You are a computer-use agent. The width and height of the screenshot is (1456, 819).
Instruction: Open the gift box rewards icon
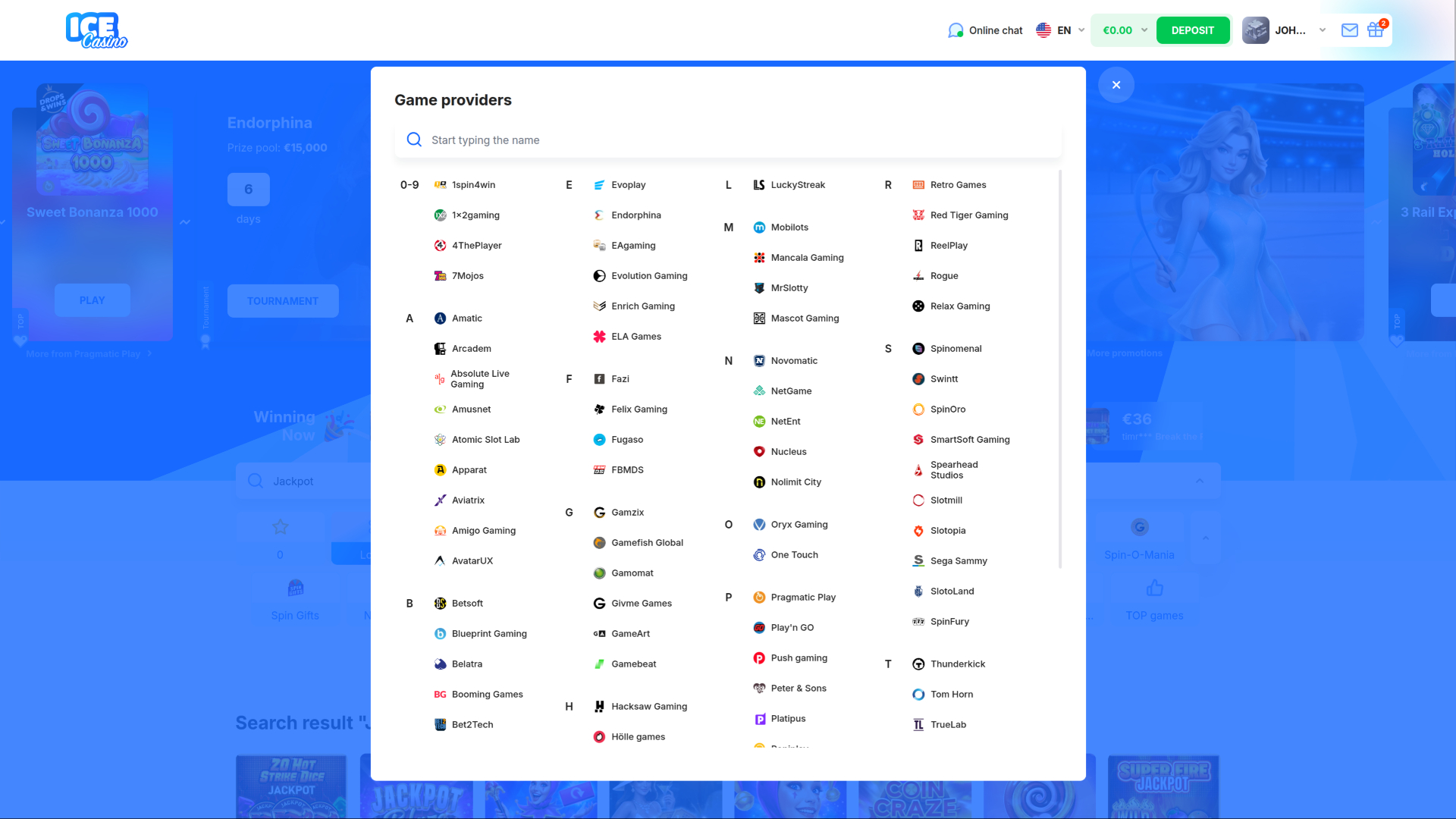pos(1375,30)
